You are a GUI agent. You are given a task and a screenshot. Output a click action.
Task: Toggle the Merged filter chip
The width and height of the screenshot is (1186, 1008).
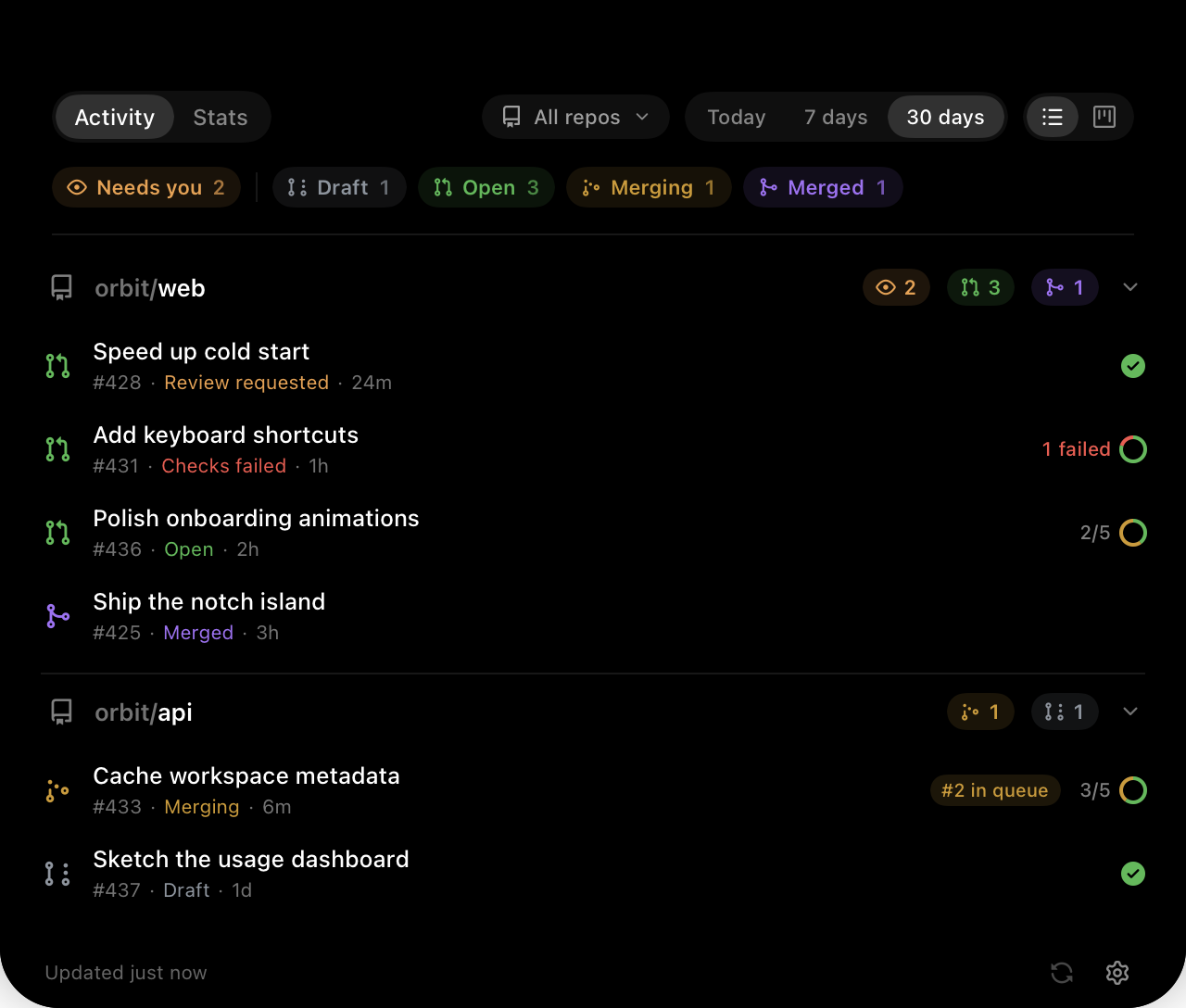[x=823, y=187]
